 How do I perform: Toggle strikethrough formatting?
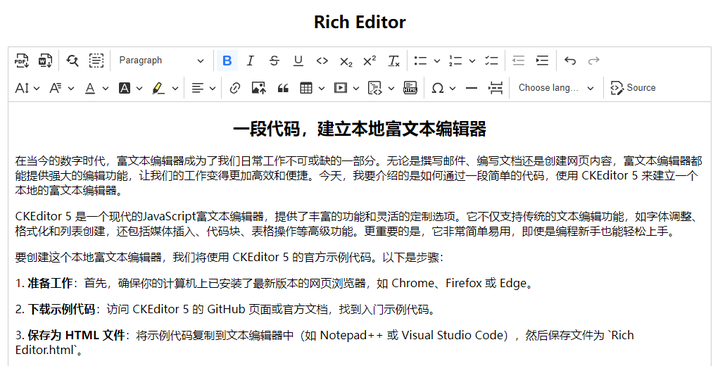[x=274, y=60]
